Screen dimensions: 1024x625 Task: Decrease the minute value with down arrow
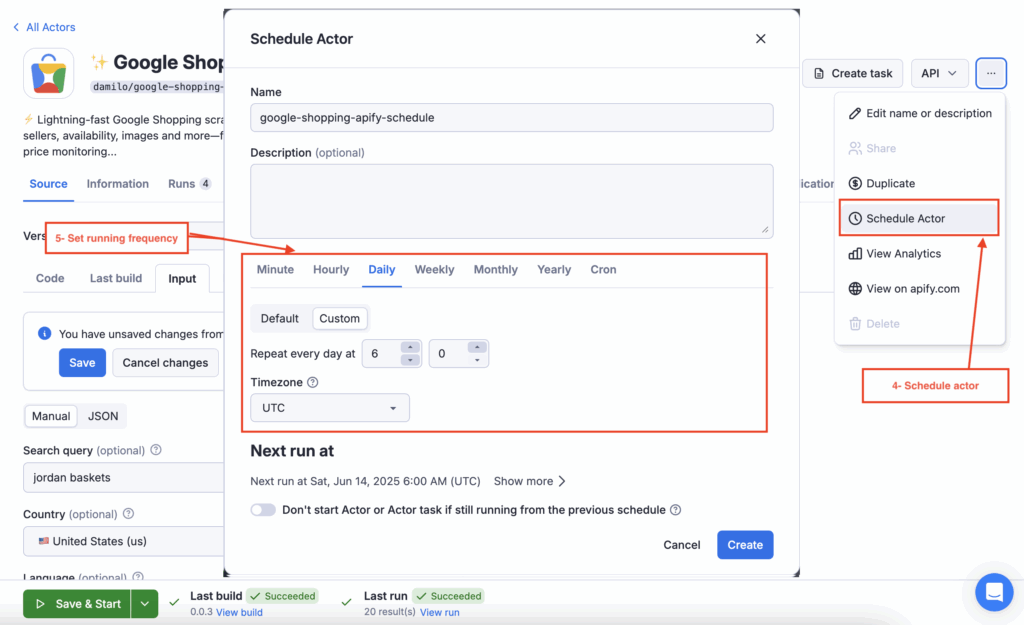click(477, 360)
